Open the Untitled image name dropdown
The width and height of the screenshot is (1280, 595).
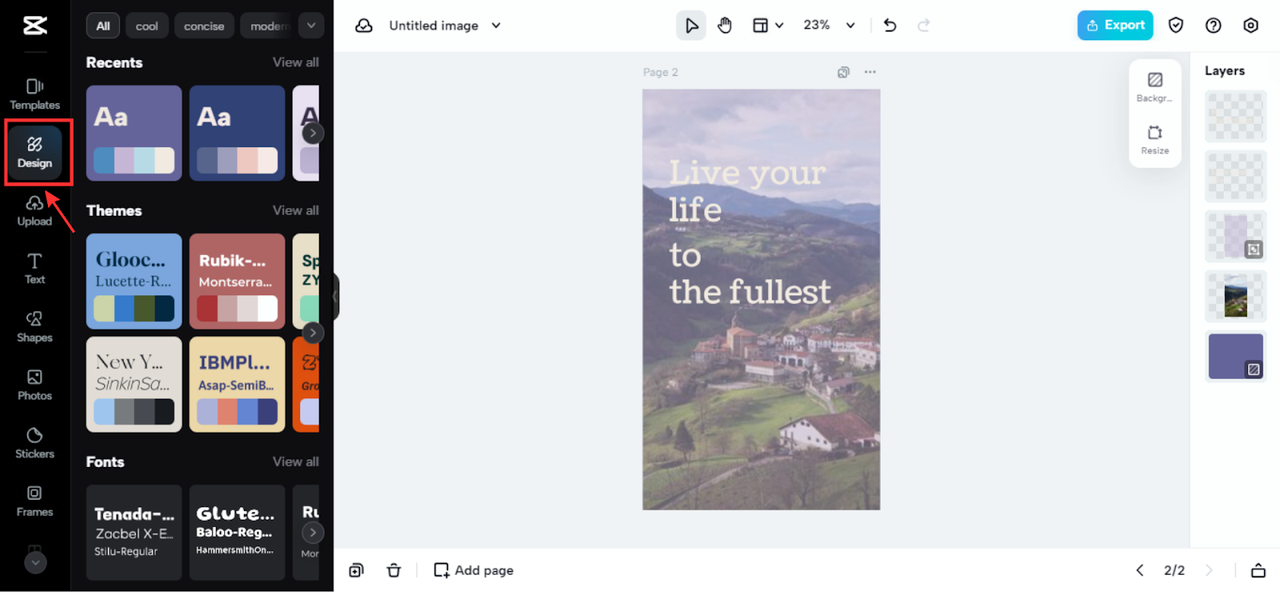coord(445,26)
